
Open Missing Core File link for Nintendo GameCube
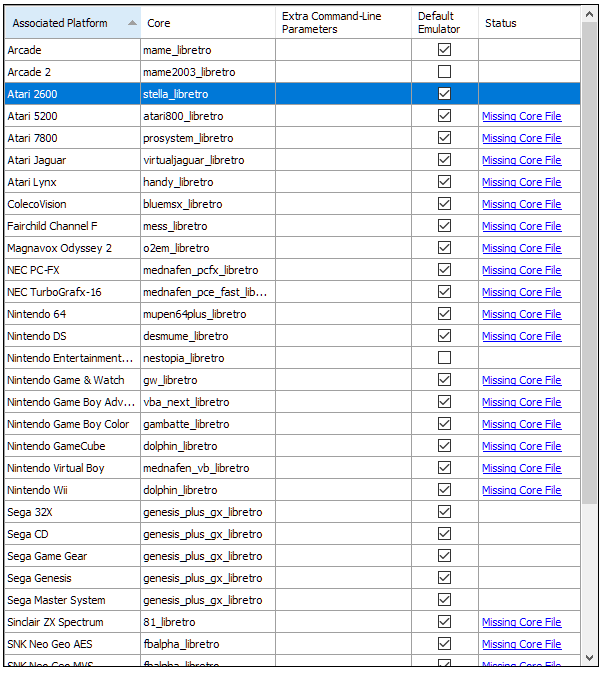pos(521,446)
